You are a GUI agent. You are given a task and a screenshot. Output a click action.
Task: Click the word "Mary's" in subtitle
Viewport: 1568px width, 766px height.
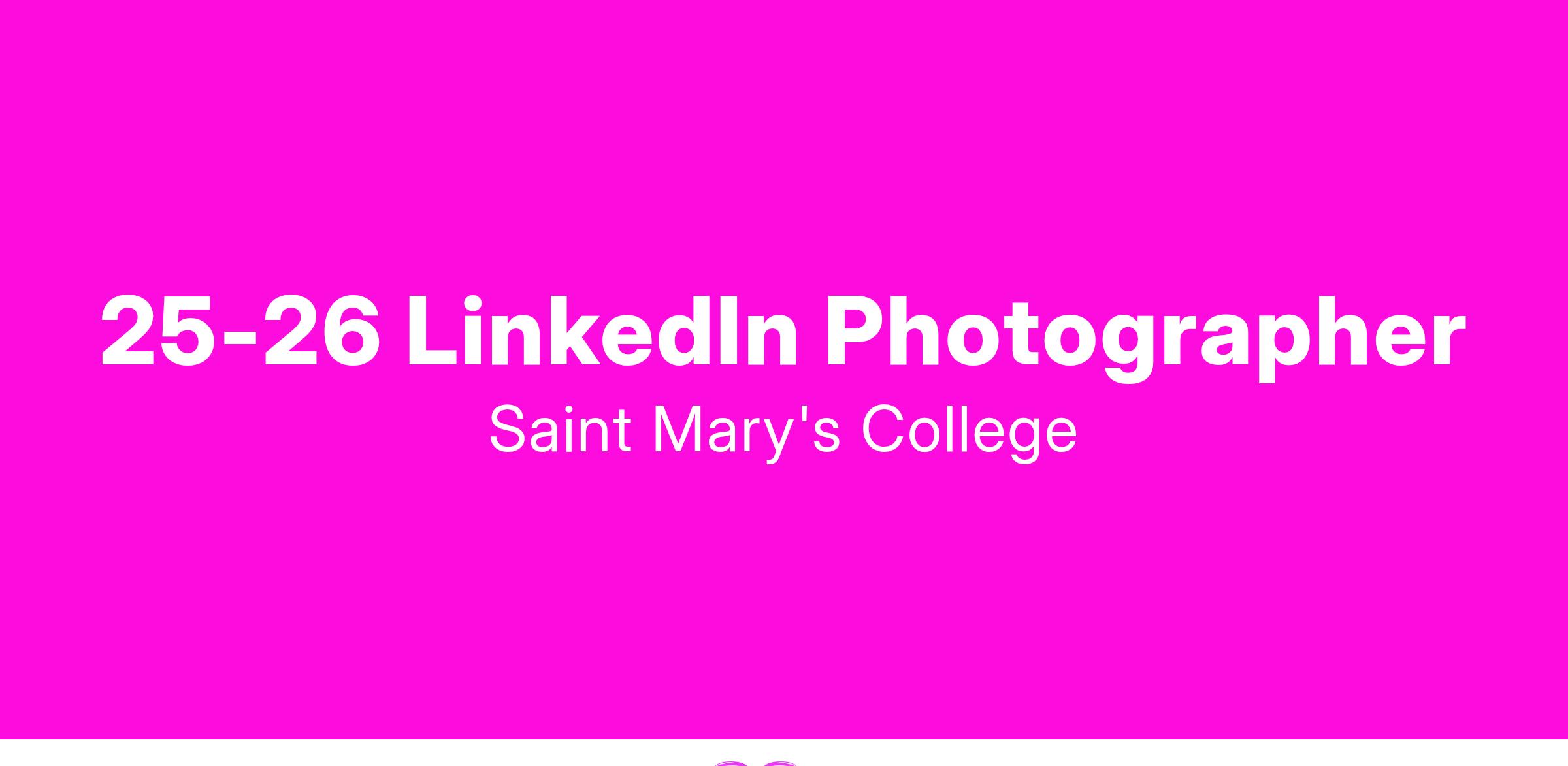pyautogui.click(x=747, y=432)
